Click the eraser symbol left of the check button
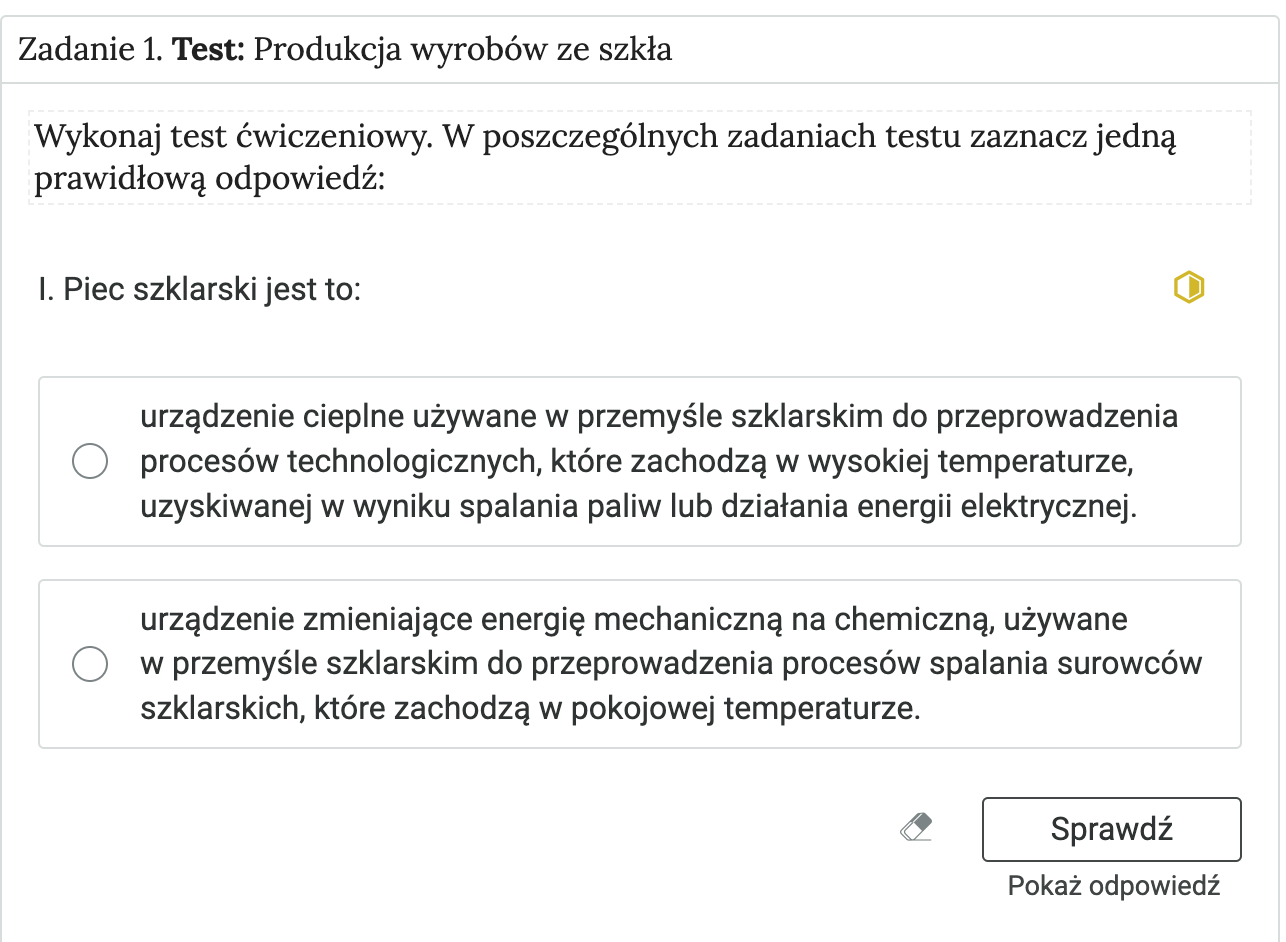The width and height of the screenshot is (1286, 942). [917, 827]
